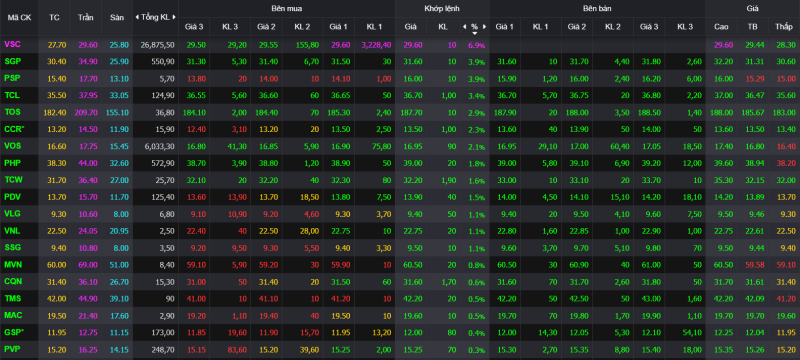Image resolution: width=800 pixels, height=360 pixels.
Task: Click the TC column header
Action: tap(54, 17)
